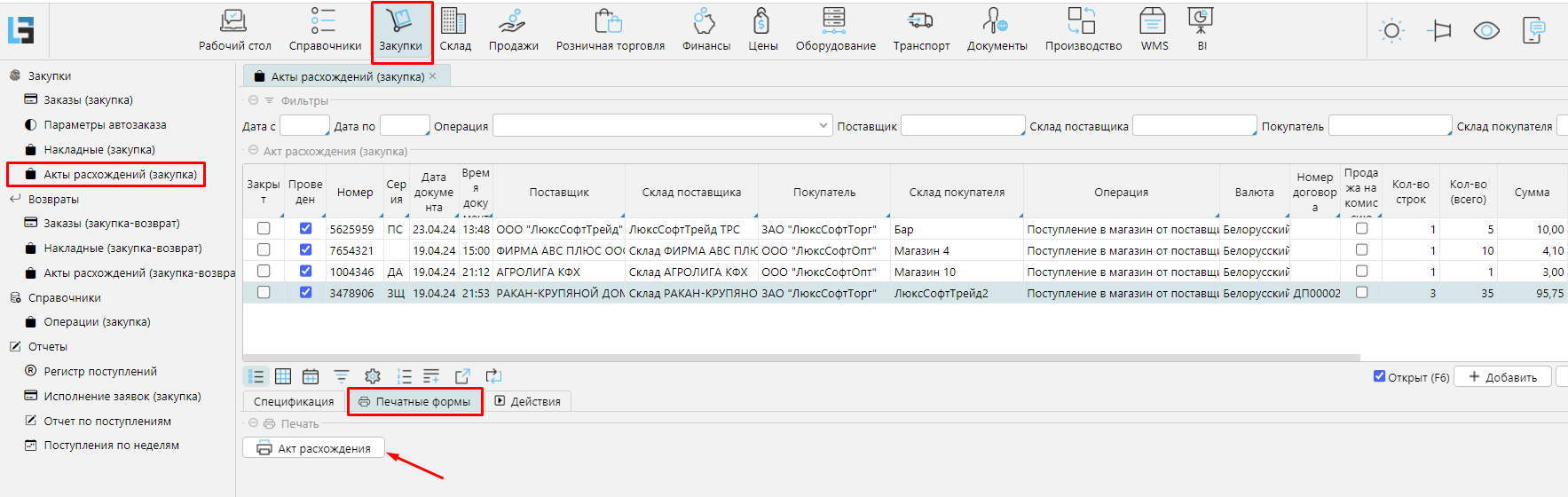Click the Поставщик filter input field
Image resolution: width=1568 pixels, height=497 pixels.
click(x=962, y=126)
